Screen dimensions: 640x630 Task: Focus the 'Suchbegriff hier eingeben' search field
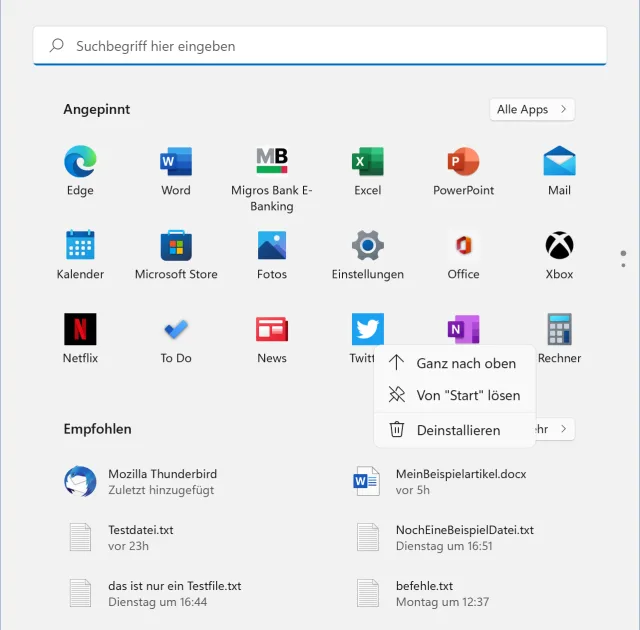point(320,46)
